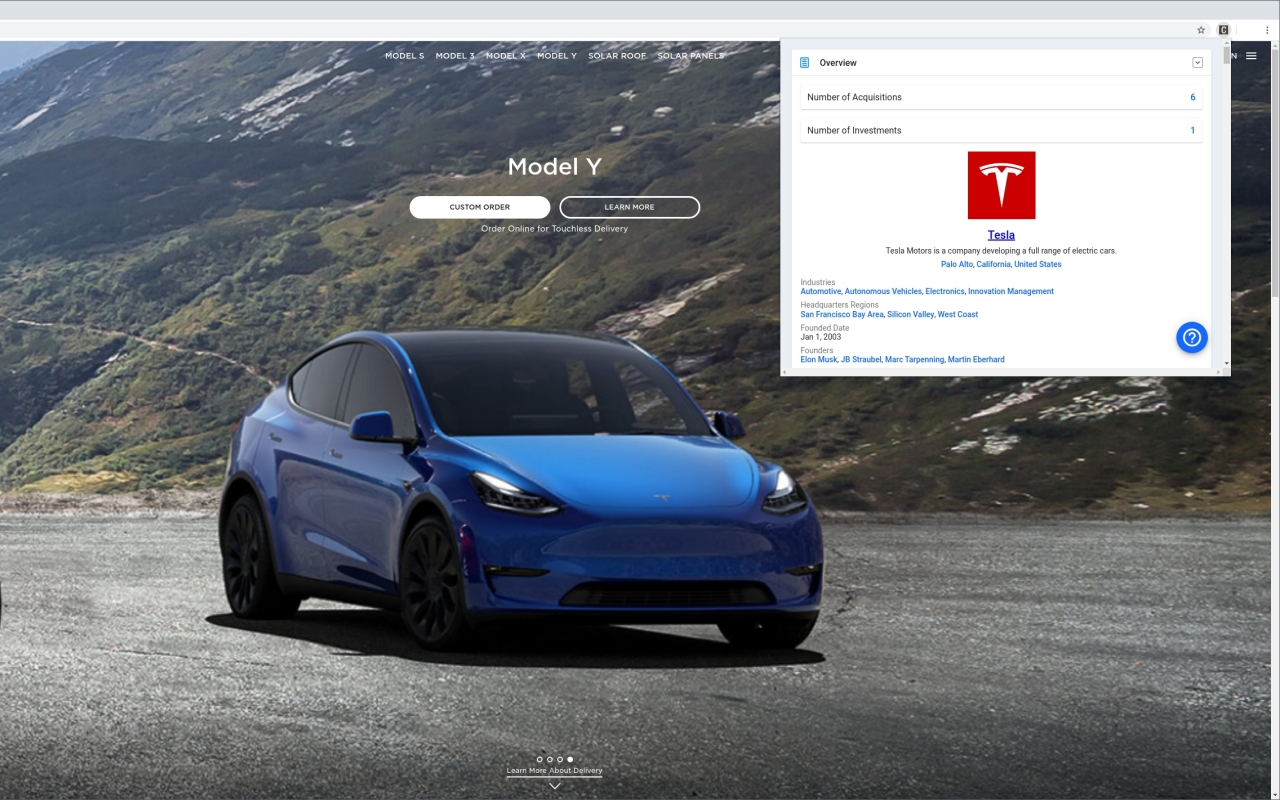The height and width of the screenshot is (800, 1280).
Task: Open the Learn More About Delivery link
Action: [555, 771]
